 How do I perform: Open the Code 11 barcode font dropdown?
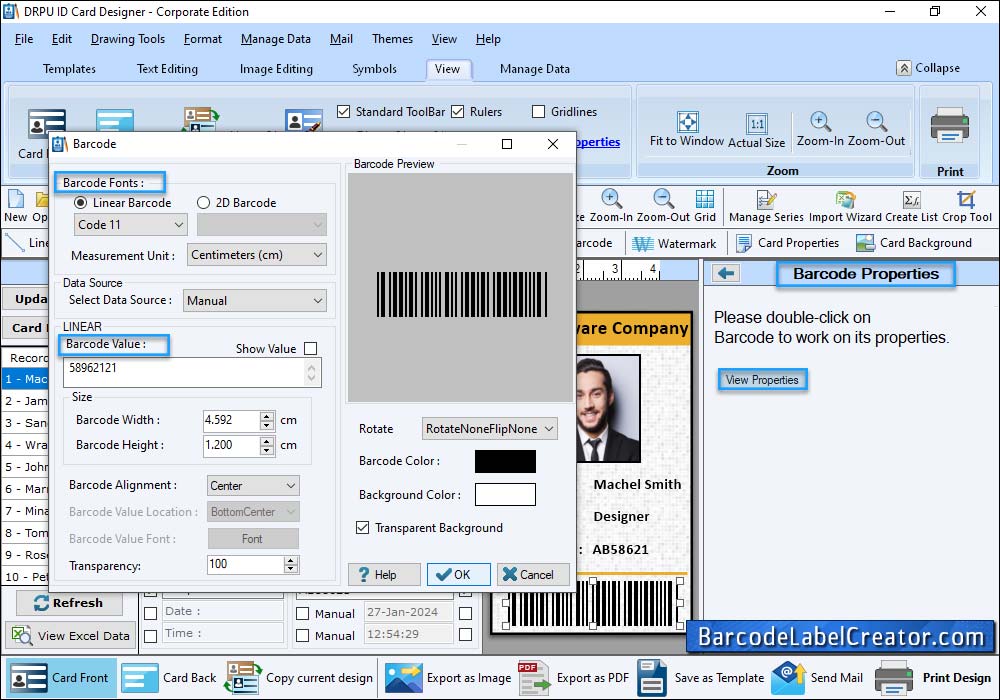[131, 224]
